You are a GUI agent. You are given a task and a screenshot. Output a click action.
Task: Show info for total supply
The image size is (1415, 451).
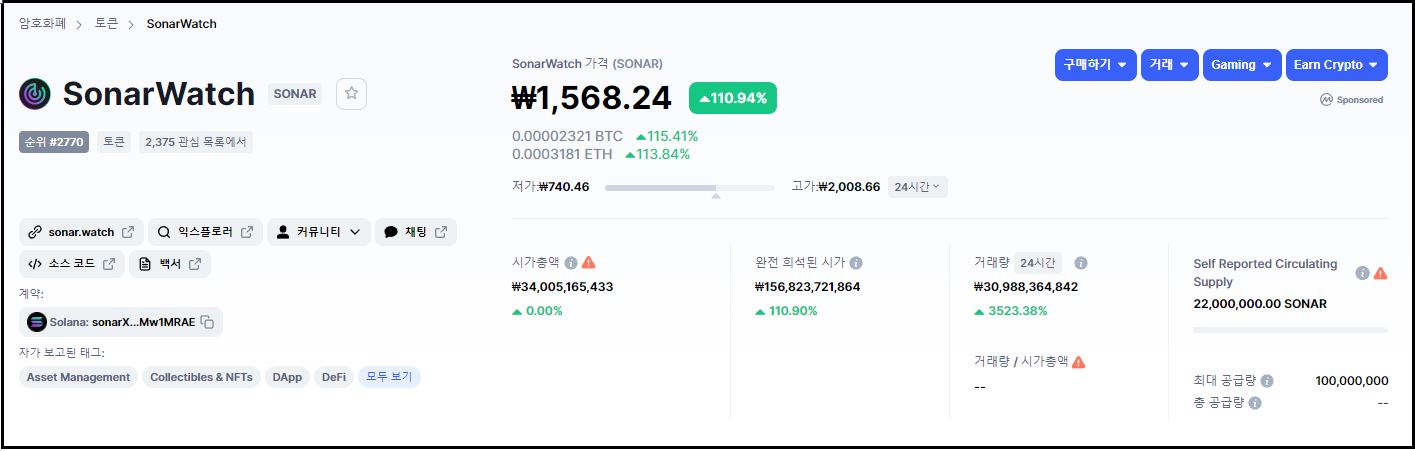1255,403
